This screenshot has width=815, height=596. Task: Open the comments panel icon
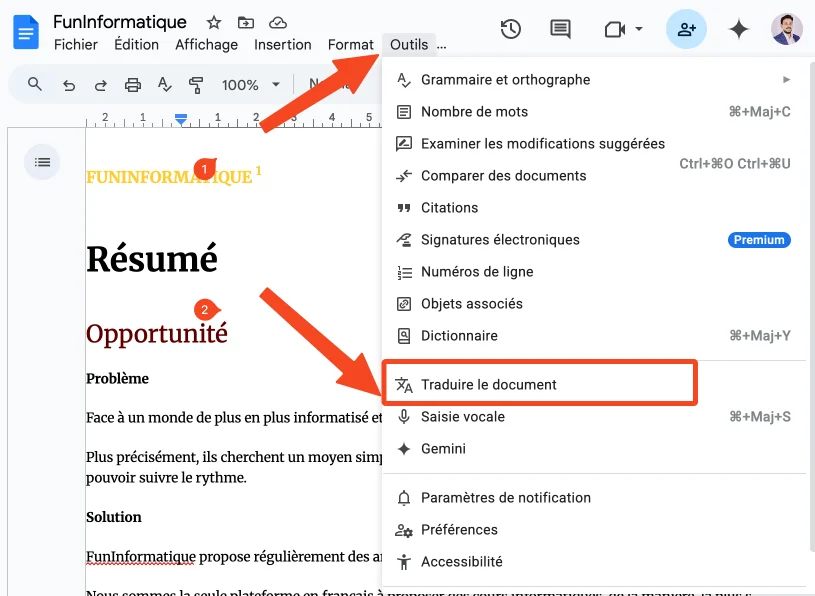coord(560,29)
